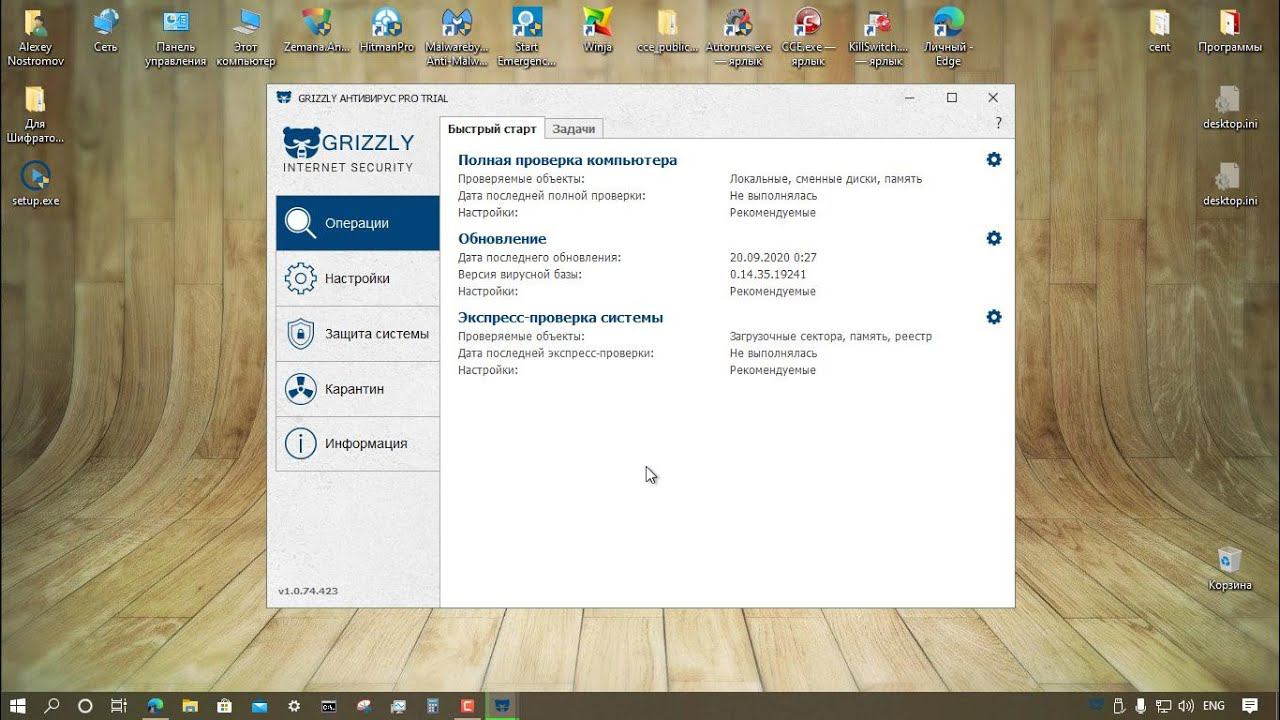This screenshot has width=1280, height=720.
Task: Select the Панель управления desktop icon
Action: coord(175,38)
